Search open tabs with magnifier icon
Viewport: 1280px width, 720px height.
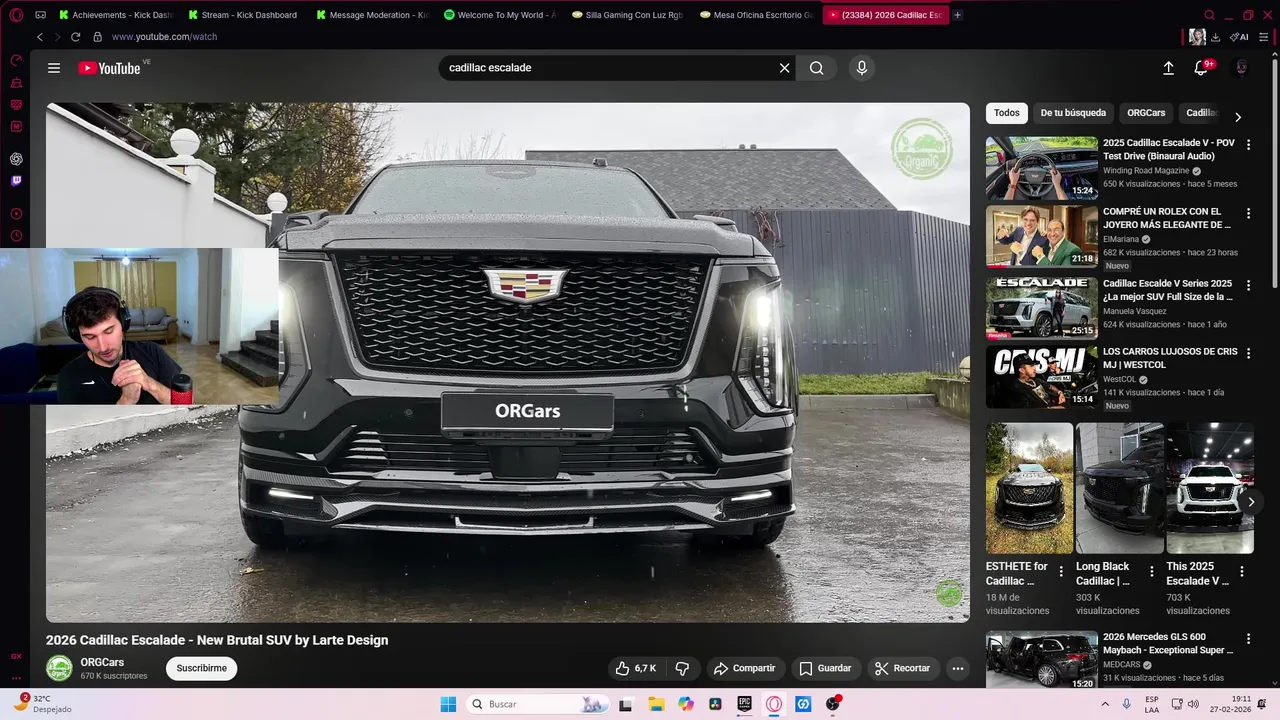point(1210,15)
